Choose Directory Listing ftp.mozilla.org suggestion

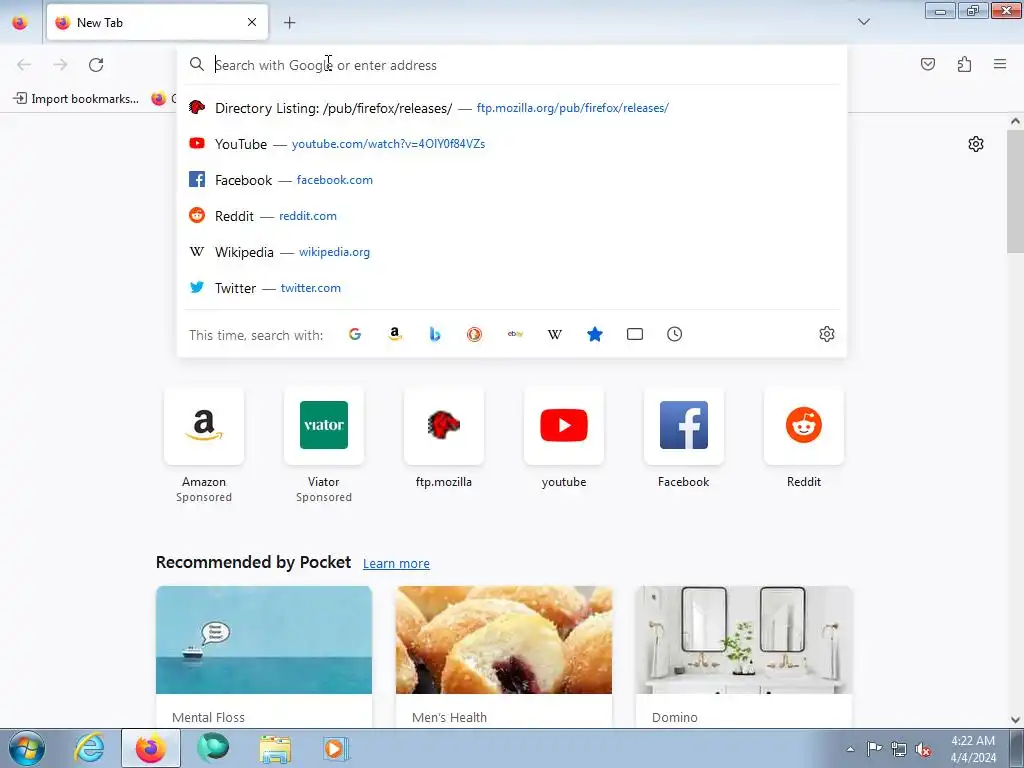click(x=512, y=108)
